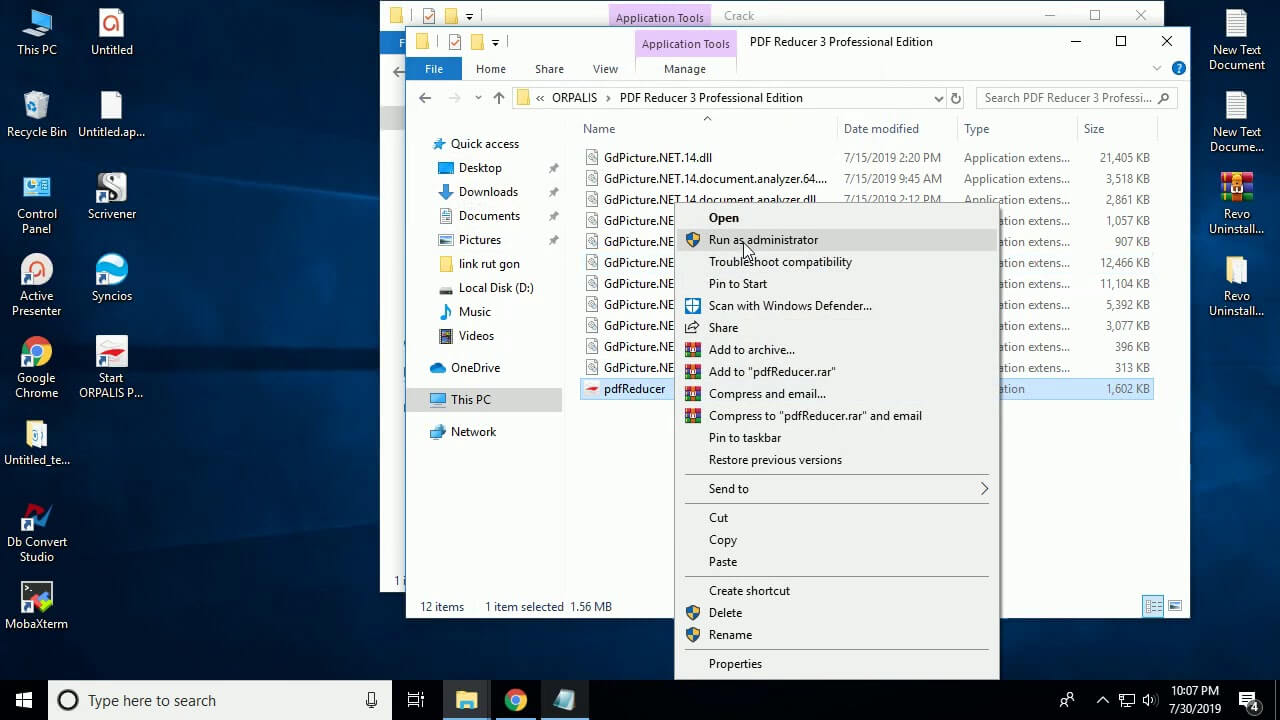Click the search box in Explorer
The width and height of the screenshot is (1280, 720).
(x=1075, y=98)
